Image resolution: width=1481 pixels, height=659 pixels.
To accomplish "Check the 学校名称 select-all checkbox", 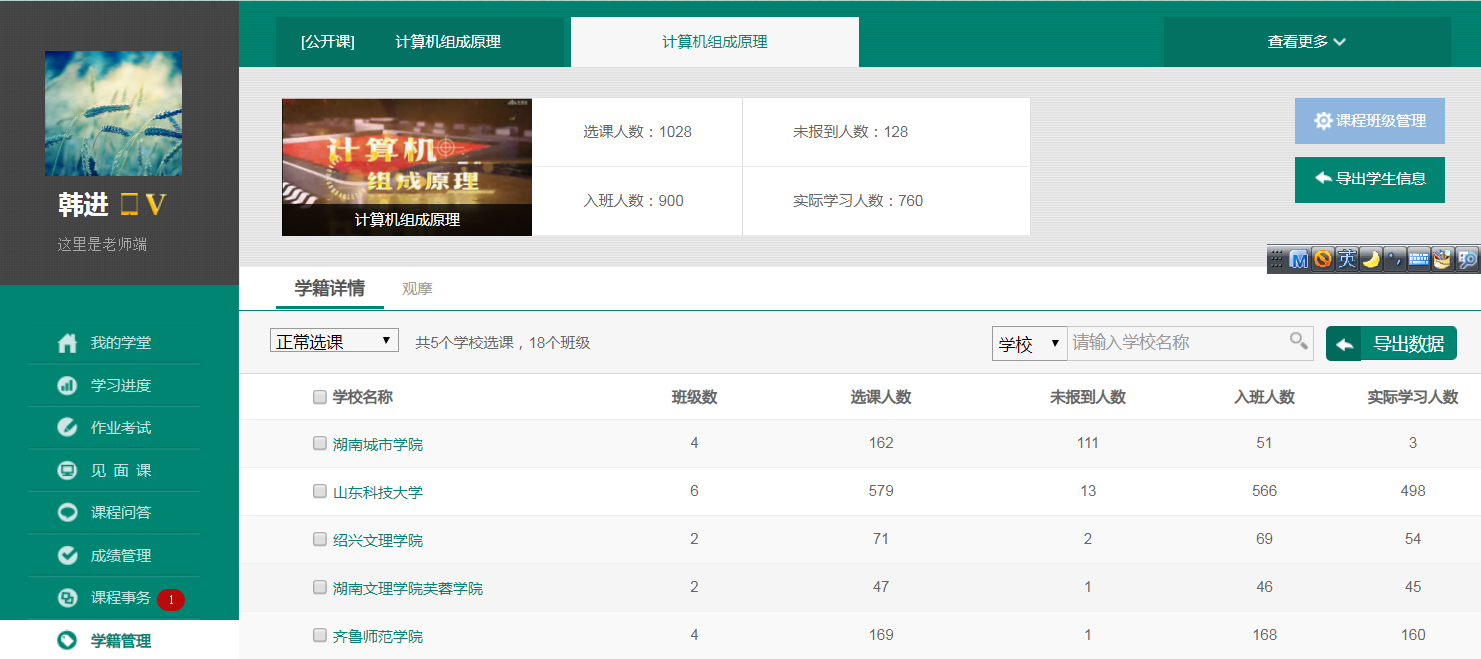I will 320,397.
